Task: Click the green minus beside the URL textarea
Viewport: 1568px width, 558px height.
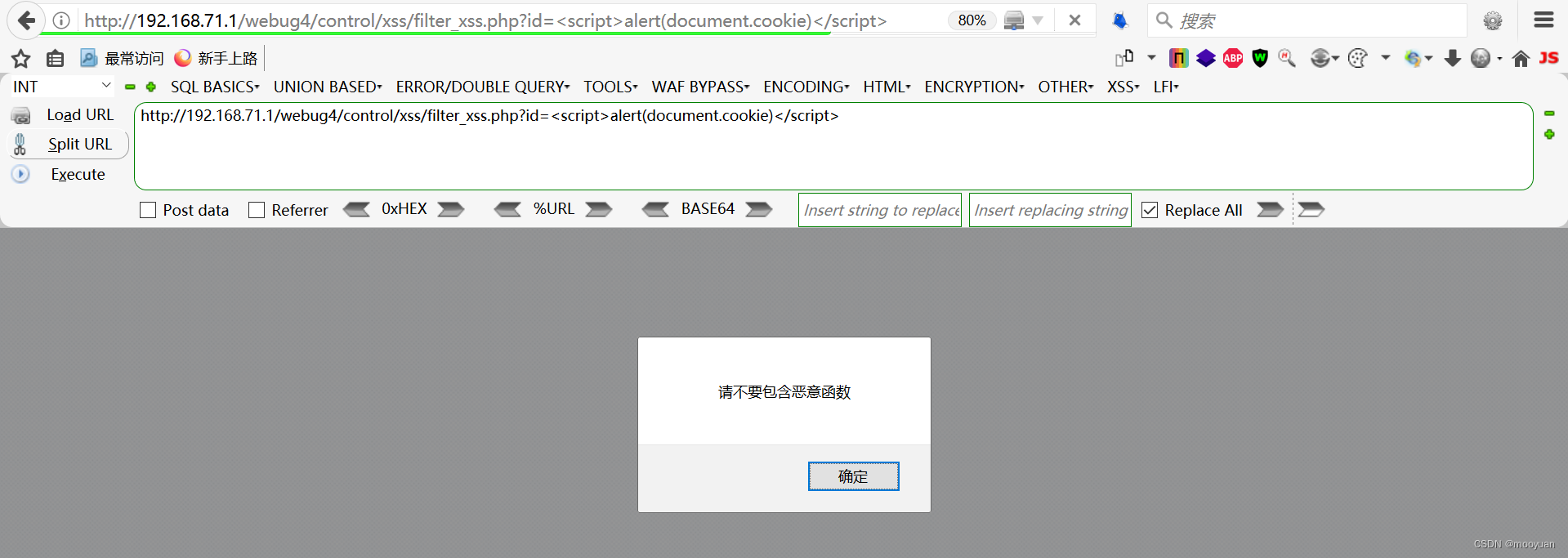Action: click(x=1549, y=114)
